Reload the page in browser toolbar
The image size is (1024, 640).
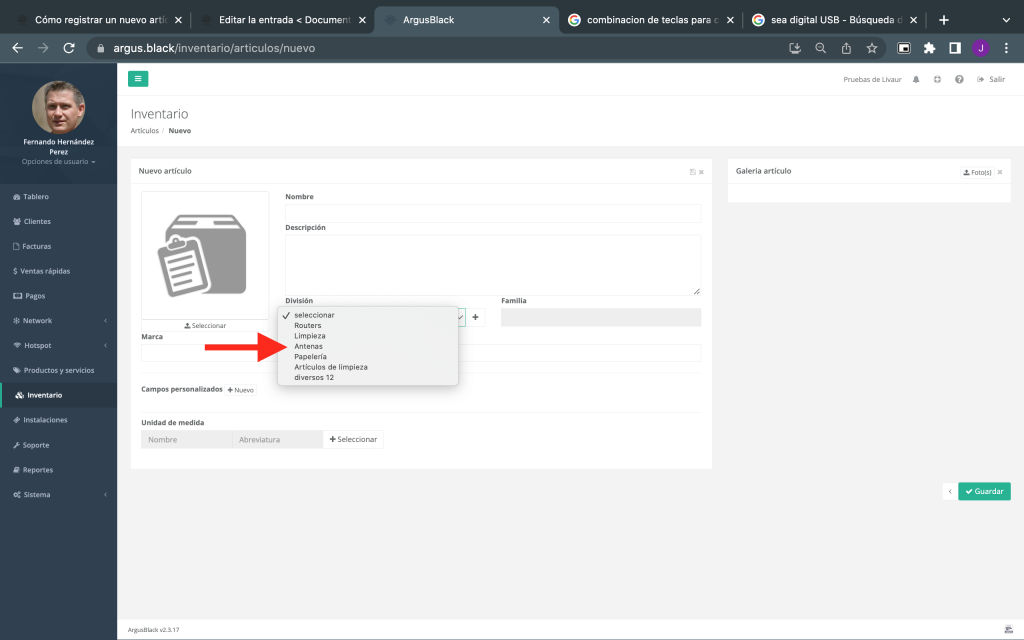point(69,48)
